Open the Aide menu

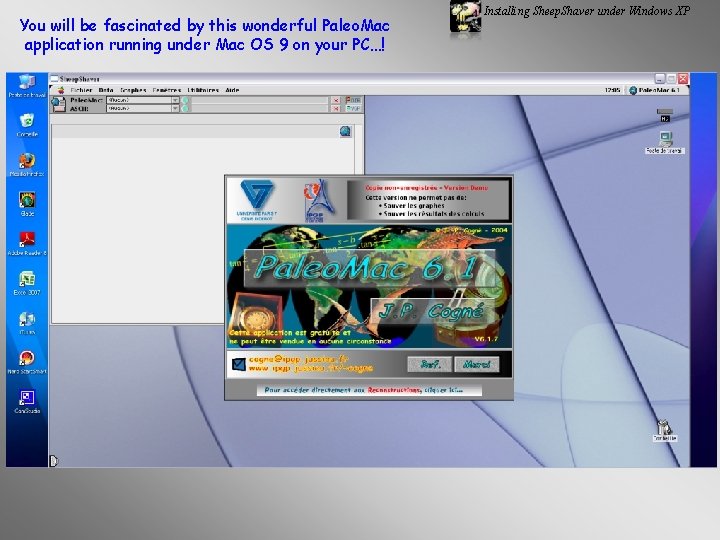pyautogui.click(x=232, y=90)
